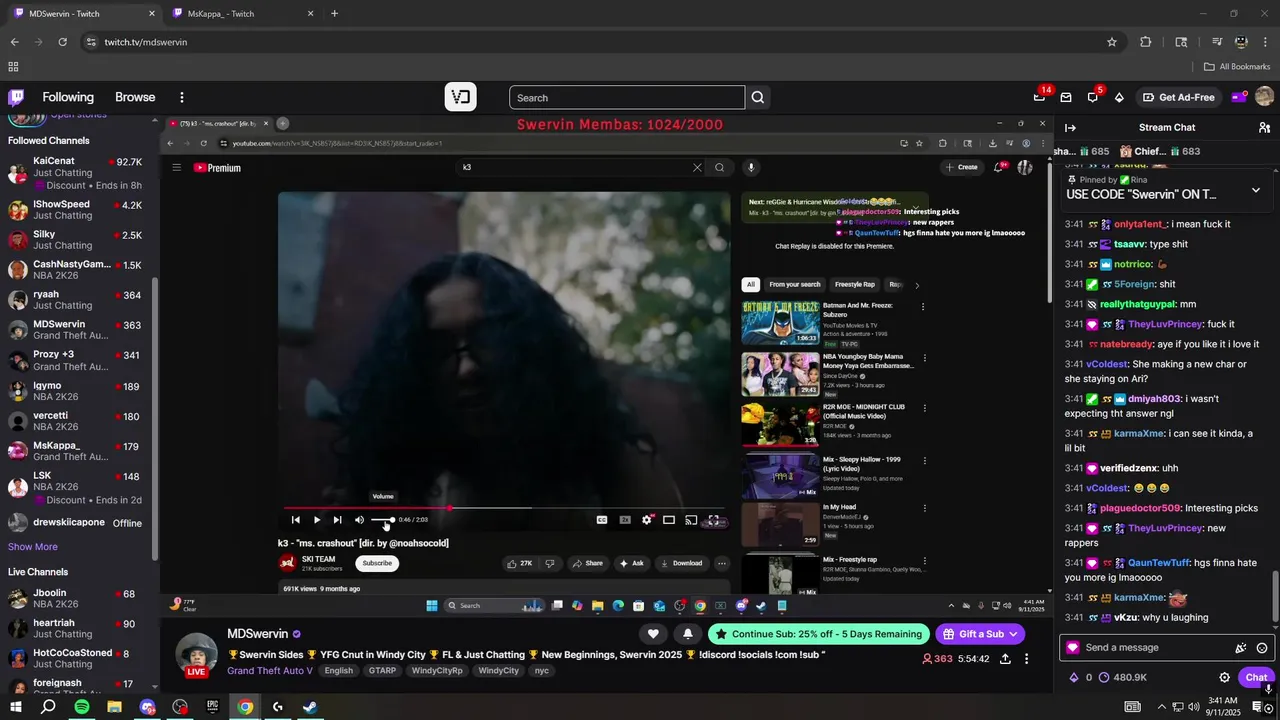
Task: Open the Twitch home logo
Action: pyautogui.click(x=16, y=97)
